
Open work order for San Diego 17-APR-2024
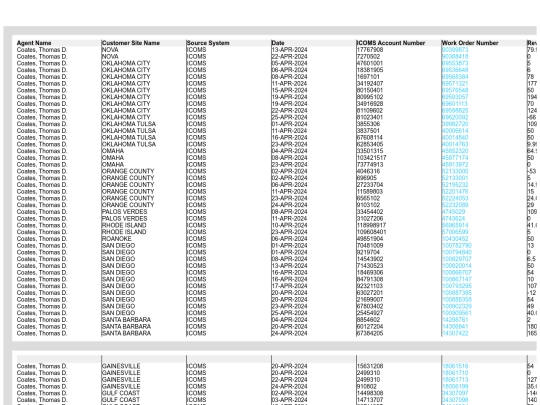click(457, 286)
